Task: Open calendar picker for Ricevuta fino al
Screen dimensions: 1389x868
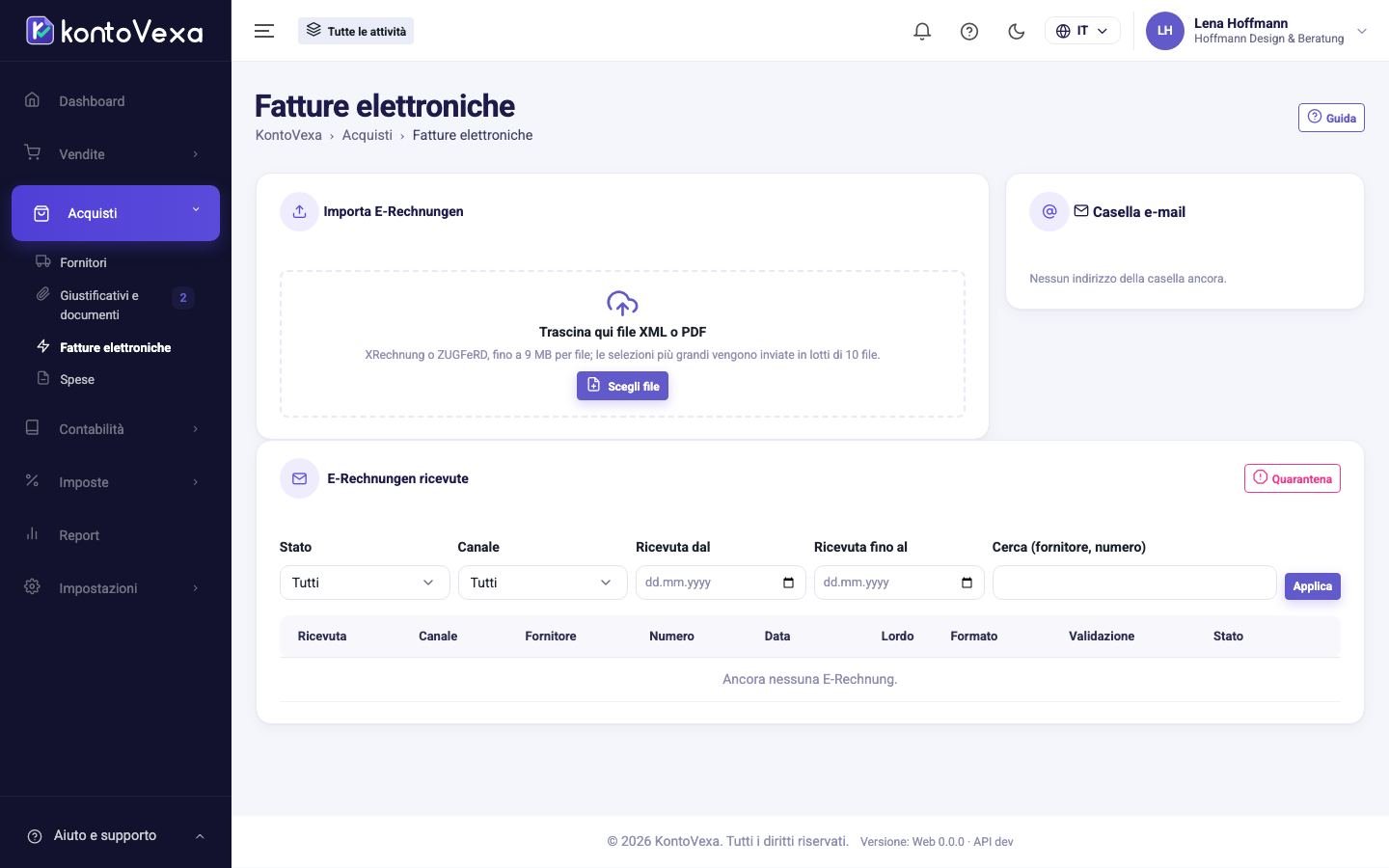Action: (967, 583)
